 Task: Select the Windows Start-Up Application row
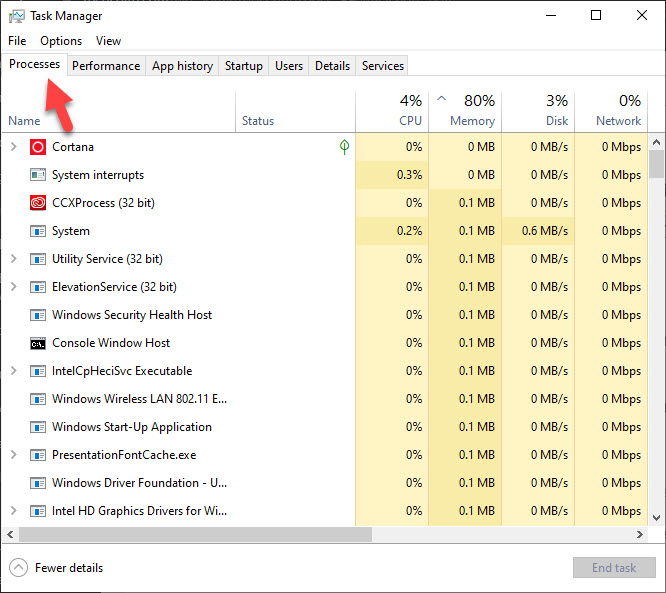coord(131,427)
